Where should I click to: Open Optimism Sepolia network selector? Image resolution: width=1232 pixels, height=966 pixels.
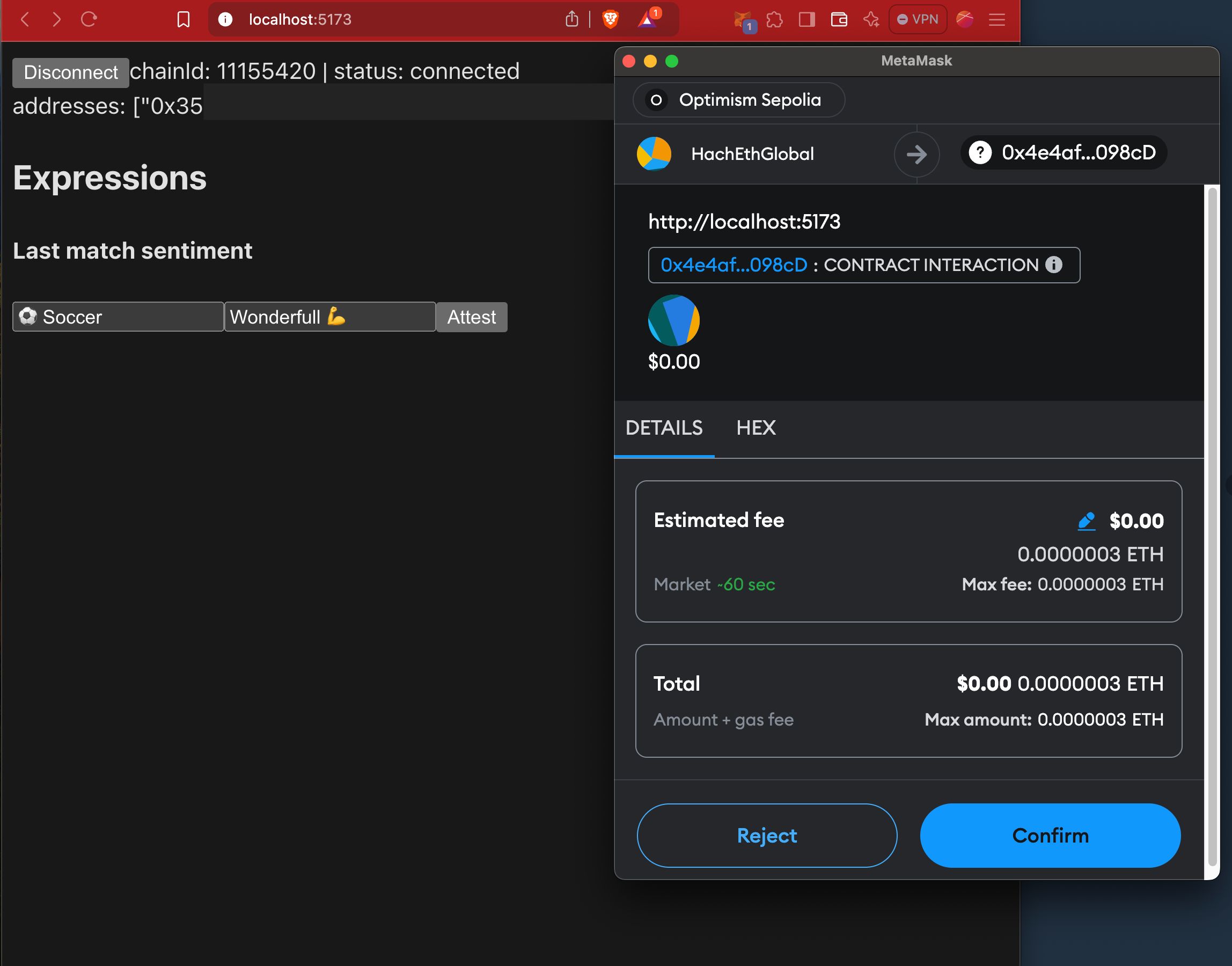point(739,100)
